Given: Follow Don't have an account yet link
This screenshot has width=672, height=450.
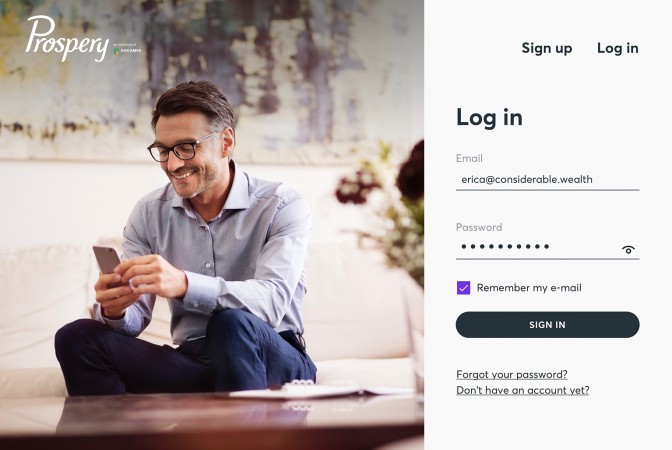Looking at the screenshot, I should [522, 390].
